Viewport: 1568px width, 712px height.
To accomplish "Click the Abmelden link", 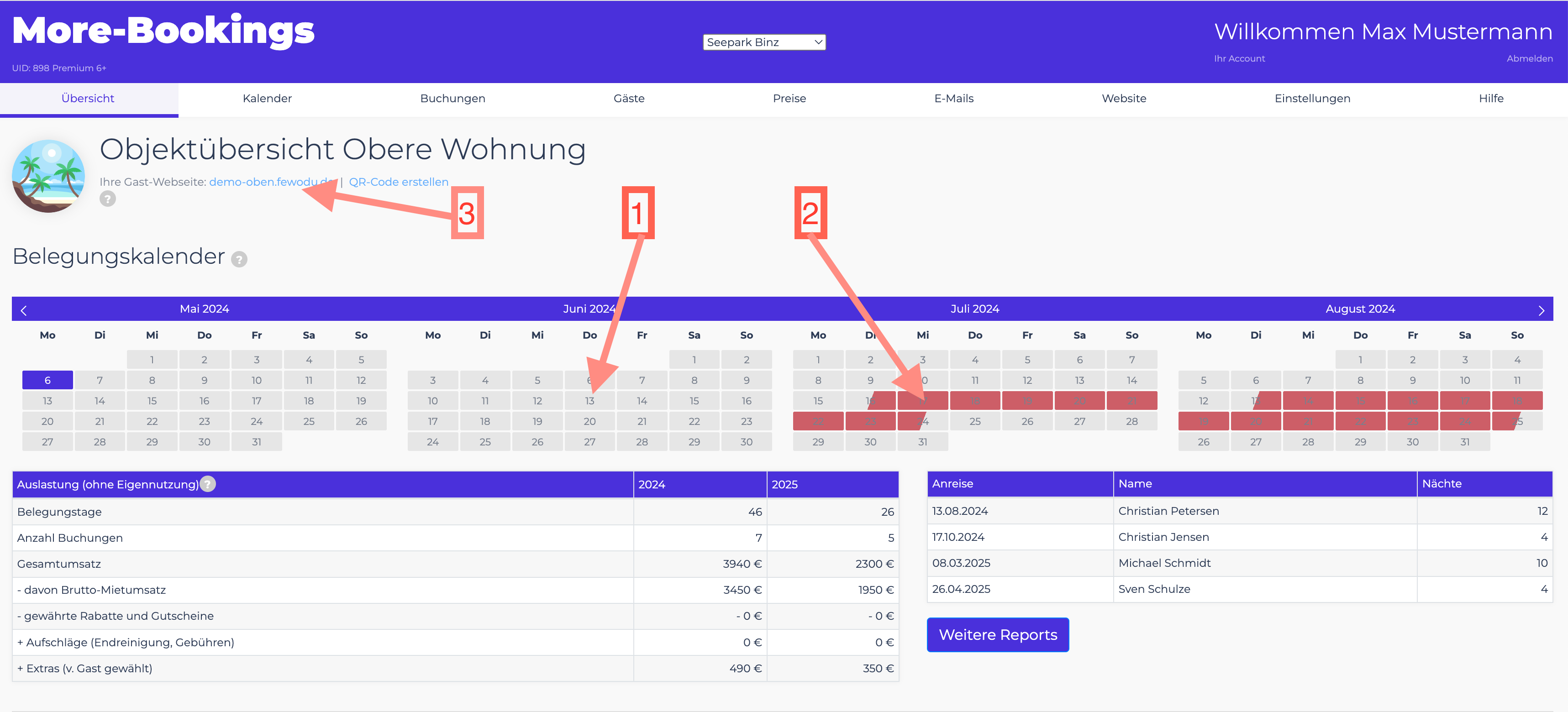I will (x=1529, y=58).
